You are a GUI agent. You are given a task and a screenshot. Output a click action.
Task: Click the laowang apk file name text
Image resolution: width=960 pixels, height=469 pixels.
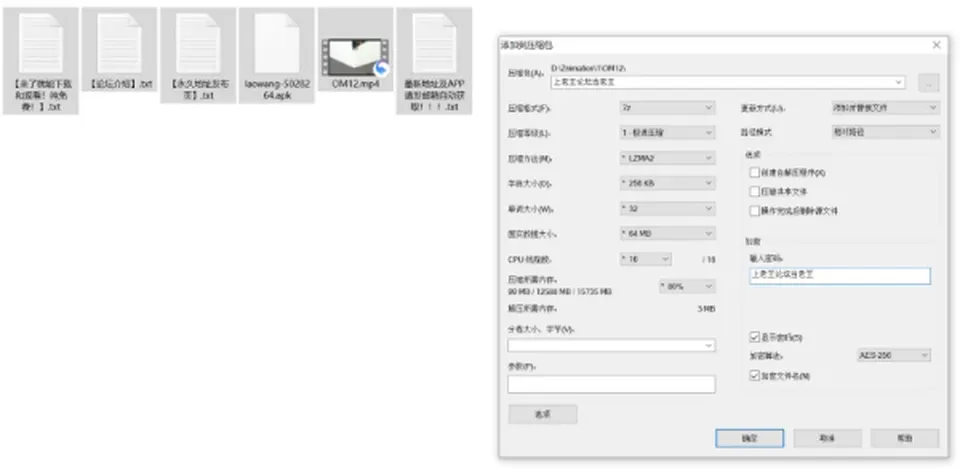[277, 89]
